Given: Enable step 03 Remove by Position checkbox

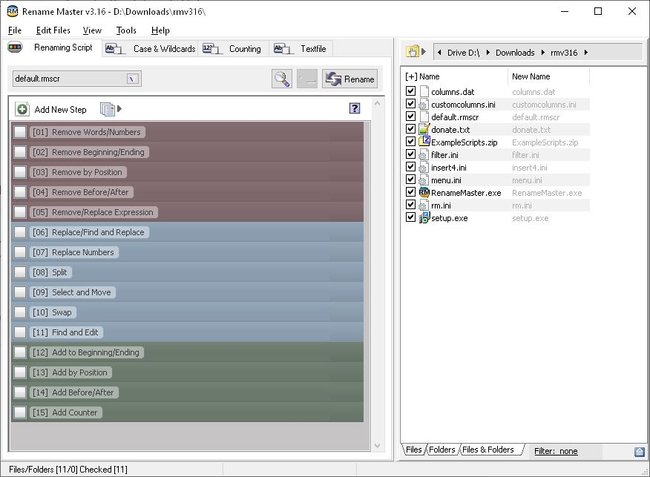Looking at the screenshot, I should coord(20,172).
